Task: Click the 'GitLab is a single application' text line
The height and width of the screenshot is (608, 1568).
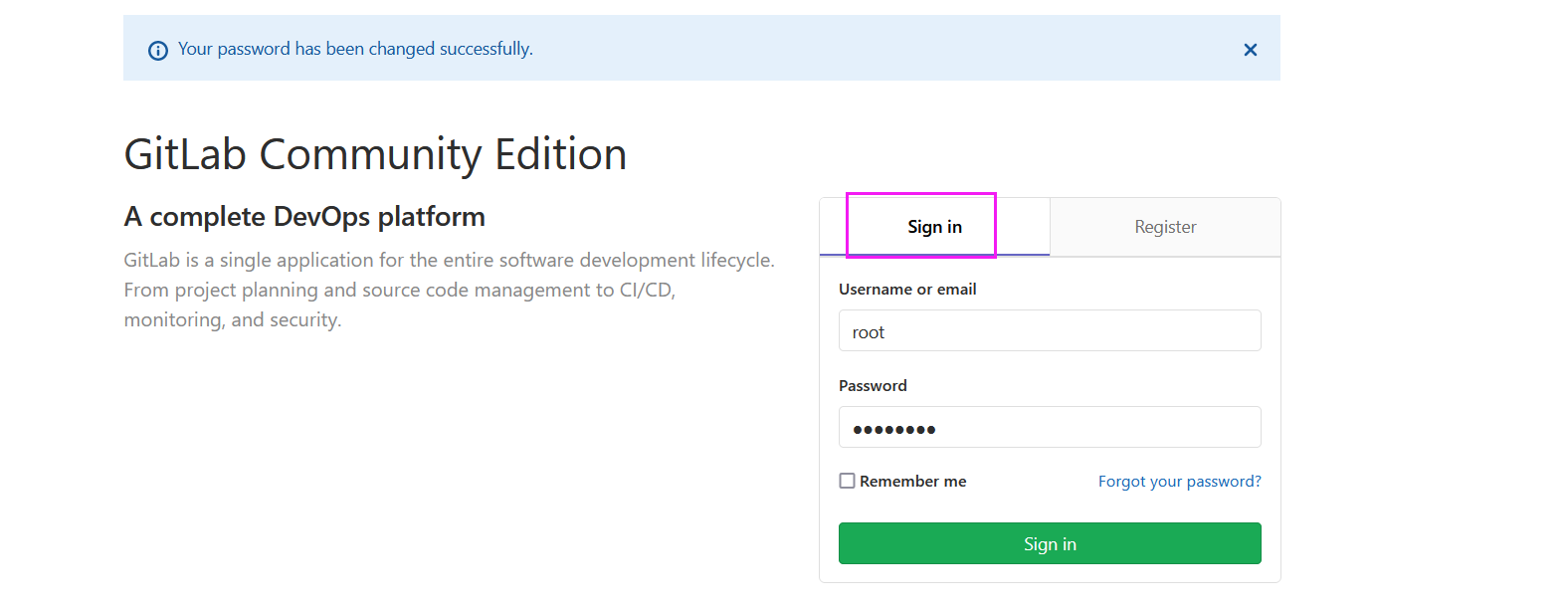Action: pos(449,261)
